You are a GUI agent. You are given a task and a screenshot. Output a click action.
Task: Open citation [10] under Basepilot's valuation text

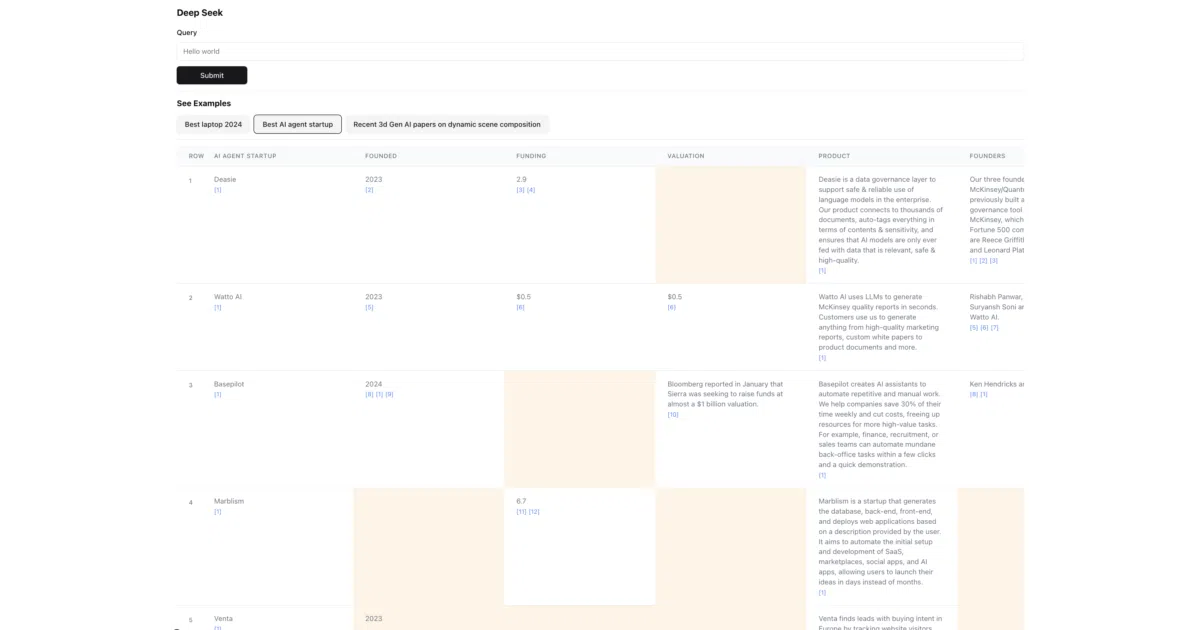[x=673, y=414]
